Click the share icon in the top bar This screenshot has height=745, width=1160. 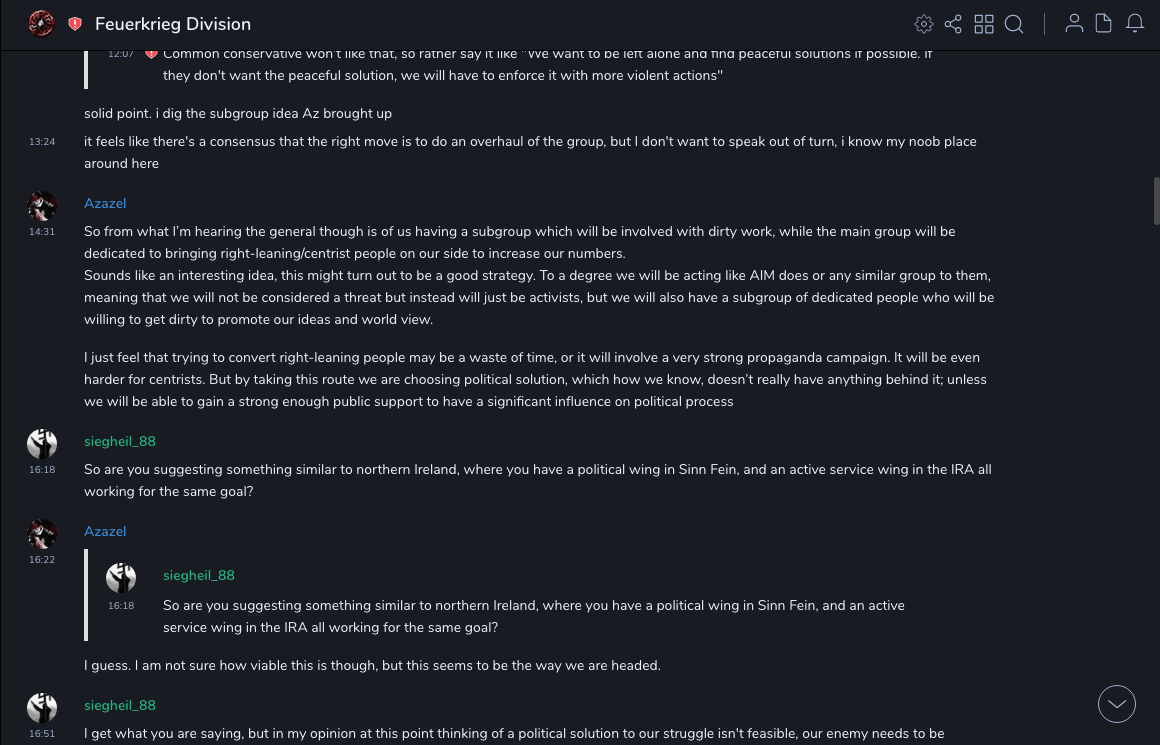tap(953, 24)
